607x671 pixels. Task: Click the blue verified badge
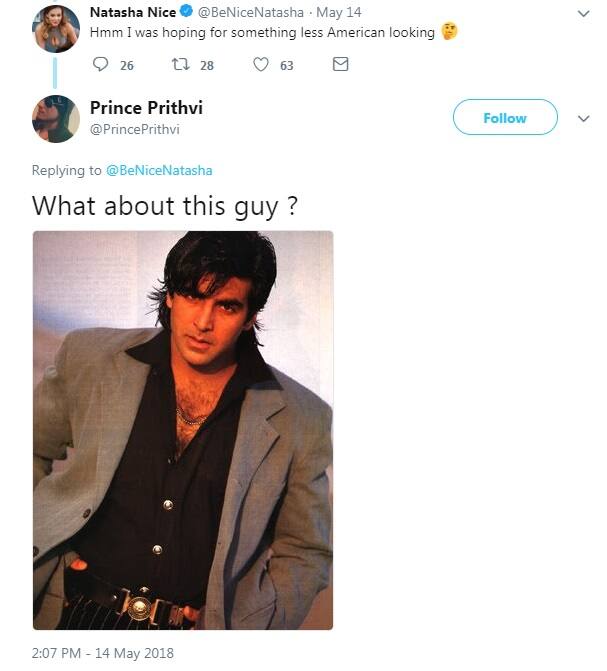[x=186, y=12]
